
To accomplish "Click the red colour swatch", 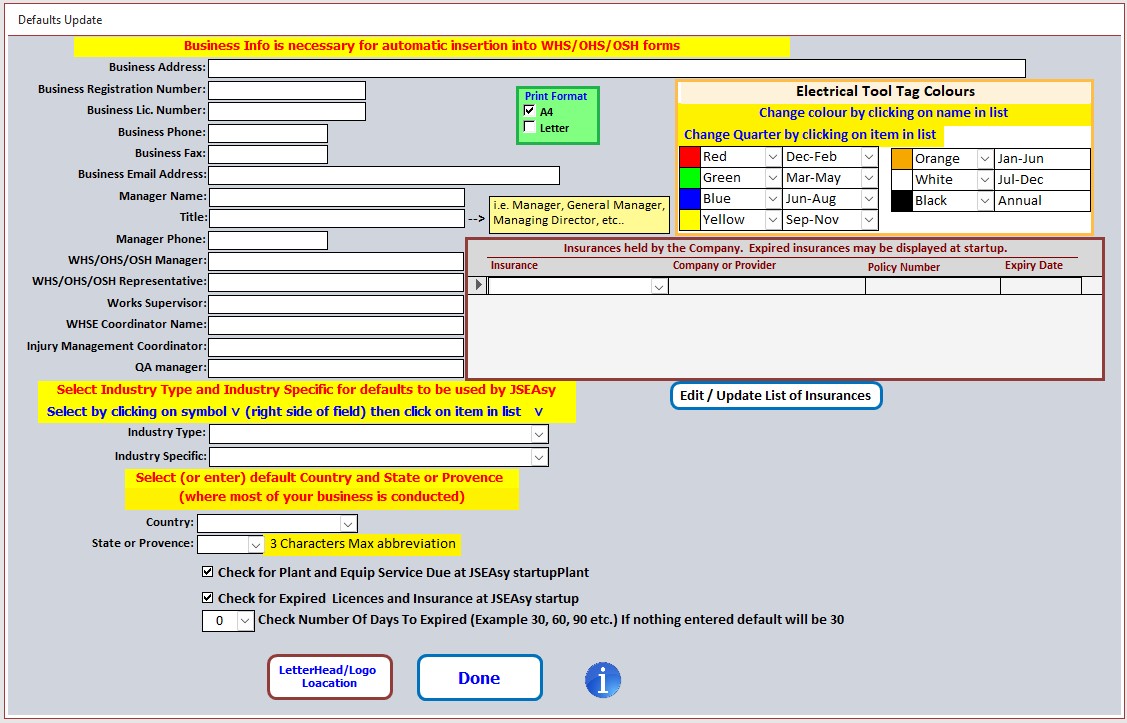I will [690, 157].
